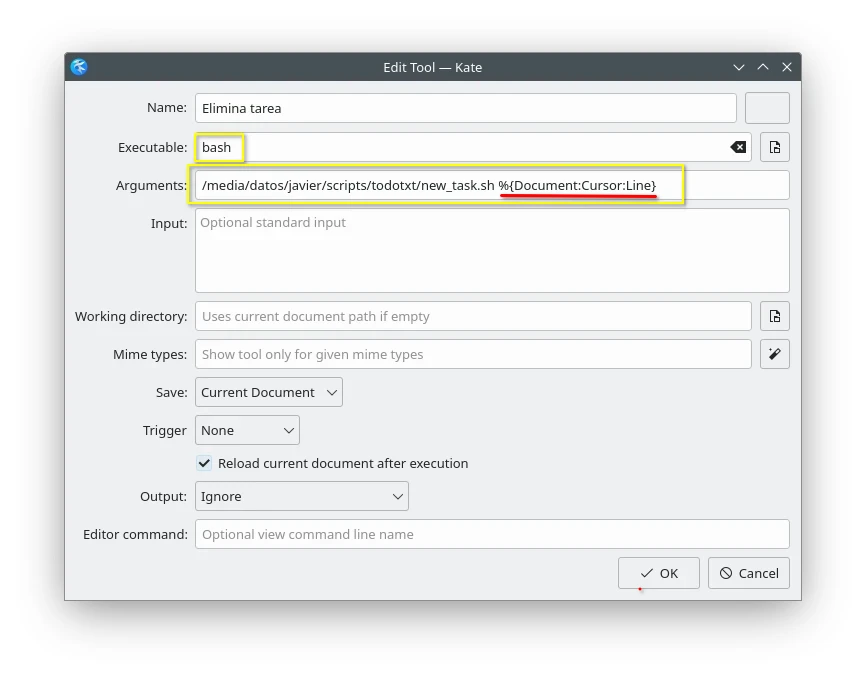The width and height of the screenshot is (866, 677).
Task: Clear the Executable field with backspace icon
Action: point(738,147)
